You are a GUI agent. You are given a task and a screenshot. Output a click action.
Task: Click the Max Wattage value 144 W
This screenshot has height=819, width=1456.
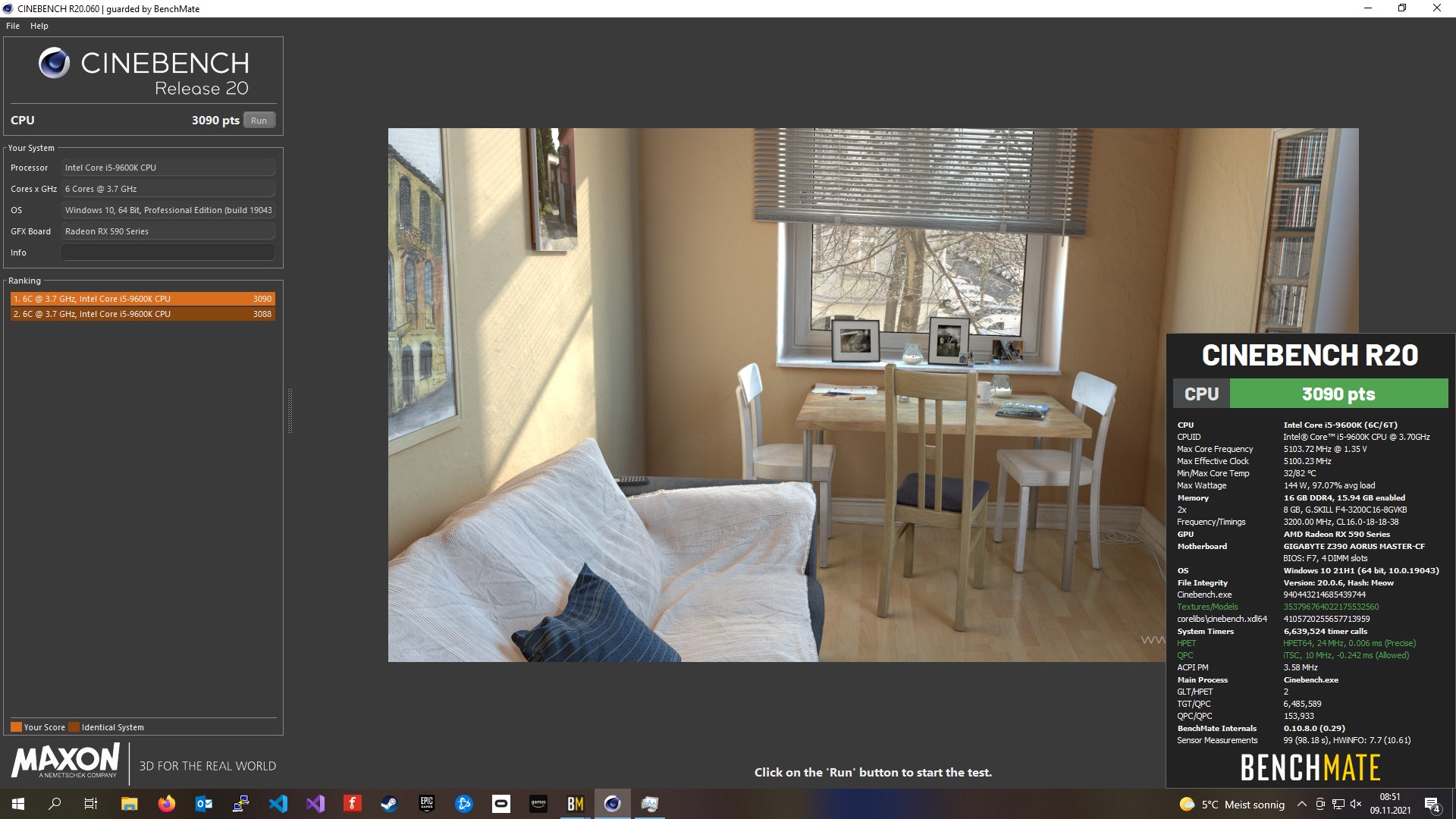point(1329,485)
